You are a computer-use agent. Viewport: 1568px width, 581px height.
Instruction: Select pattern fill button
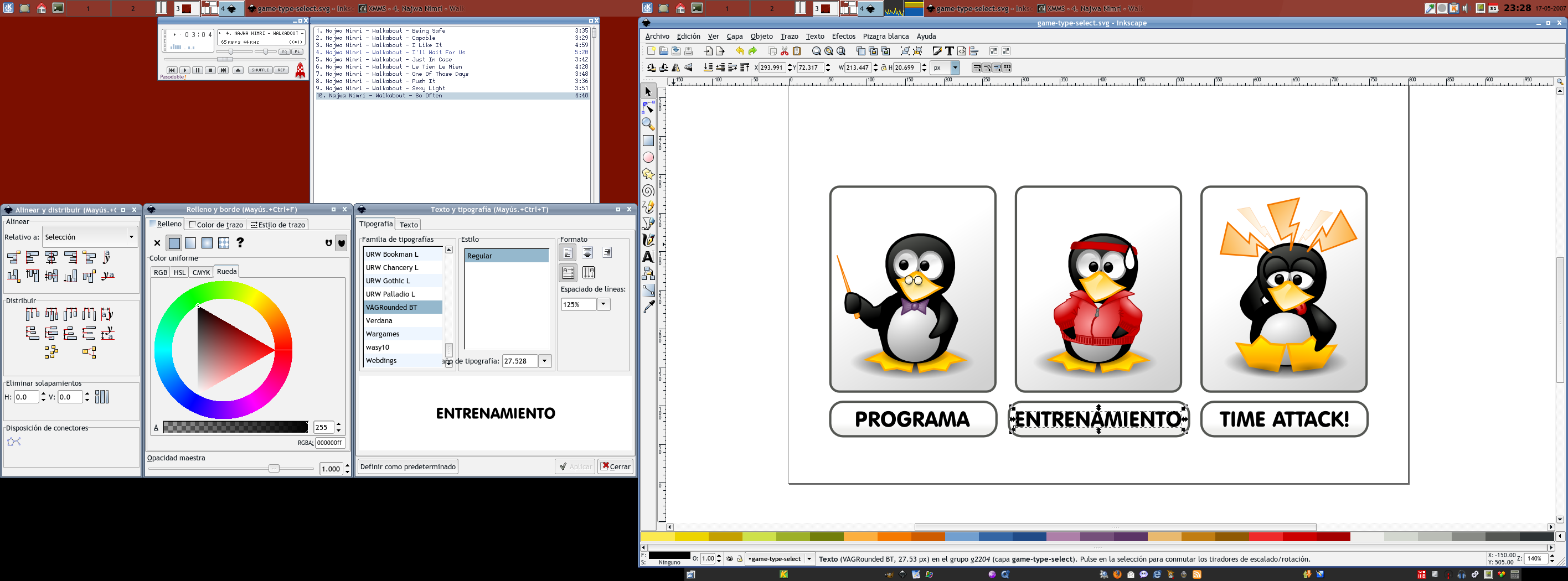pyautogui.click(x=223, y=243)
